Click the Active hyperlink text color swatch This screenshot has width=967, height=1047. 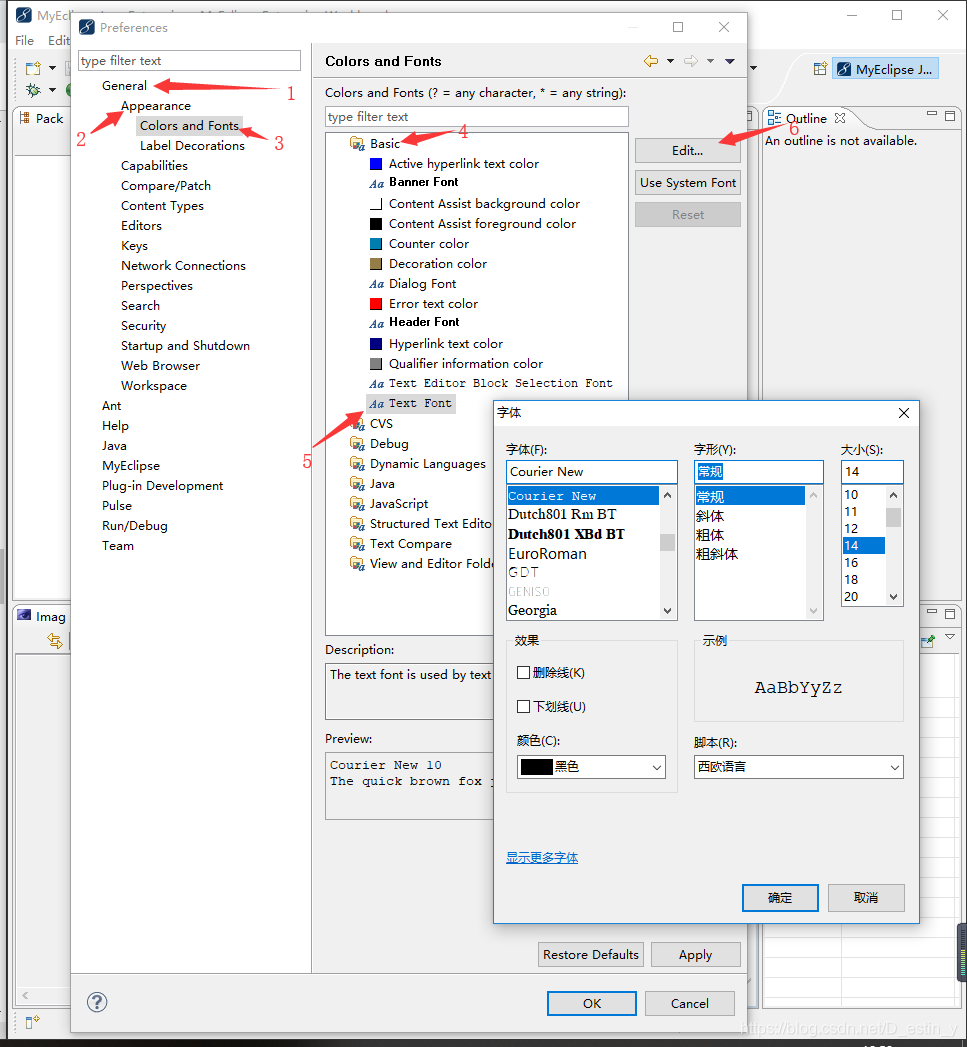[376, 164]
